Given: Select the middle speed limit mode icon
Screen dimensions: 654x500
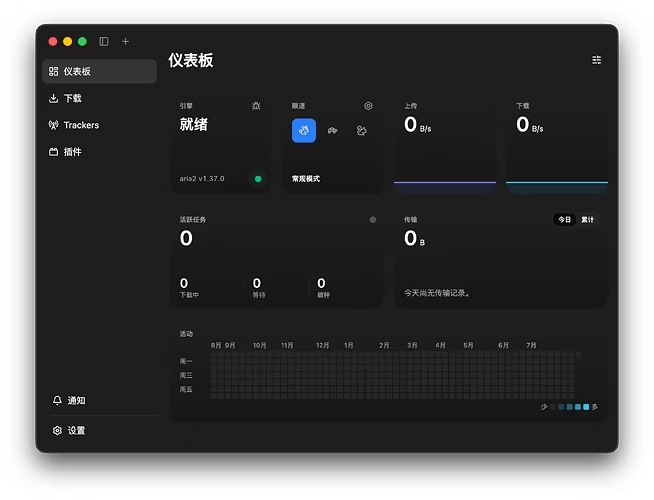Looking at the screenshot, I should 332,131.
